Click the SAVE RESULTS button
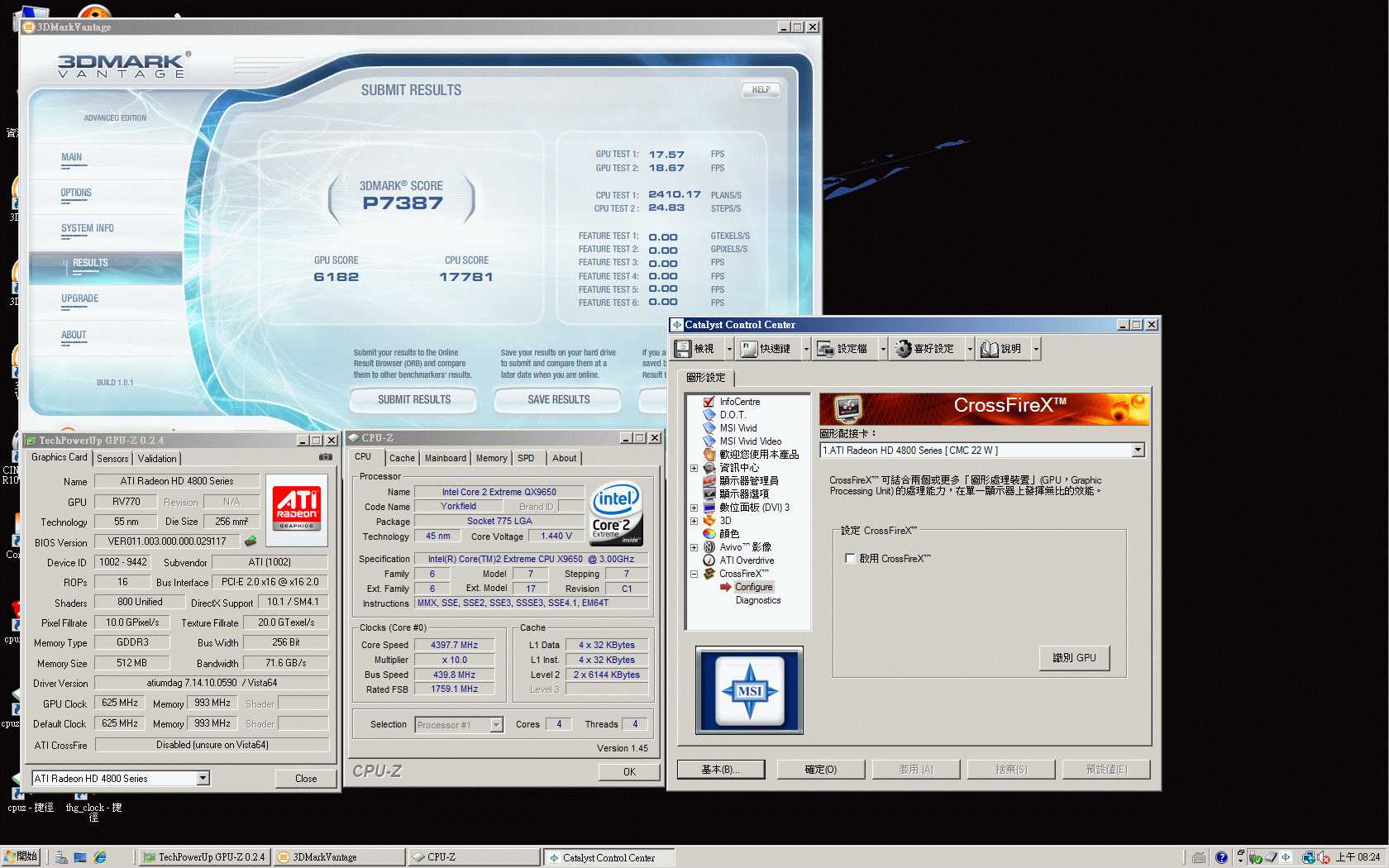 pos(559,400)
